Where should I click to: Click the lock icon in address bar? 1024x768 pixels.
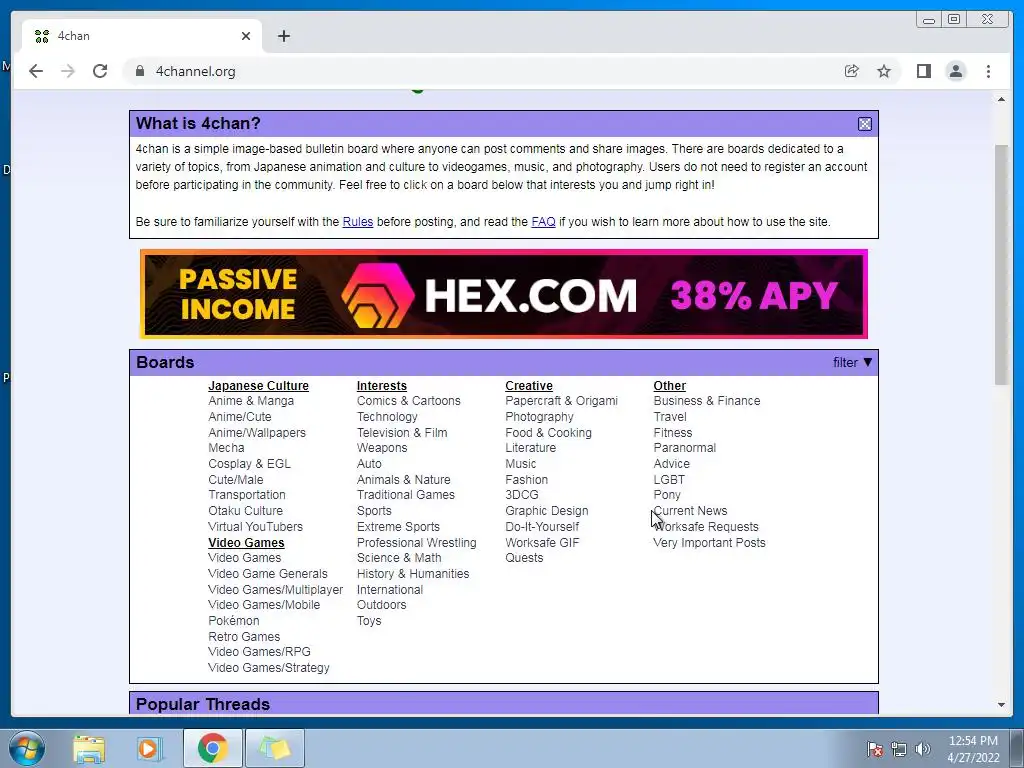139,71
